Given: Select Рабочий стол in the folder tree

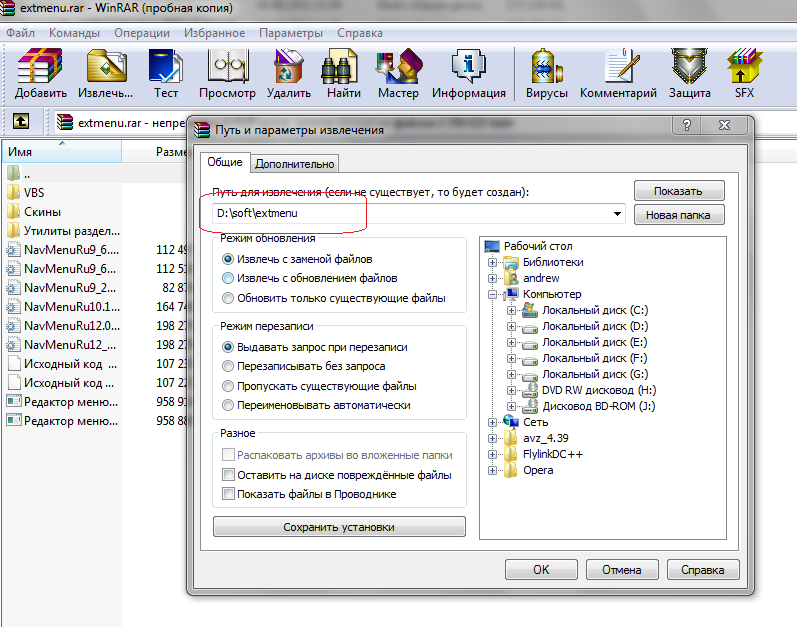Looking at the screenshot, I should coord(538,246).
